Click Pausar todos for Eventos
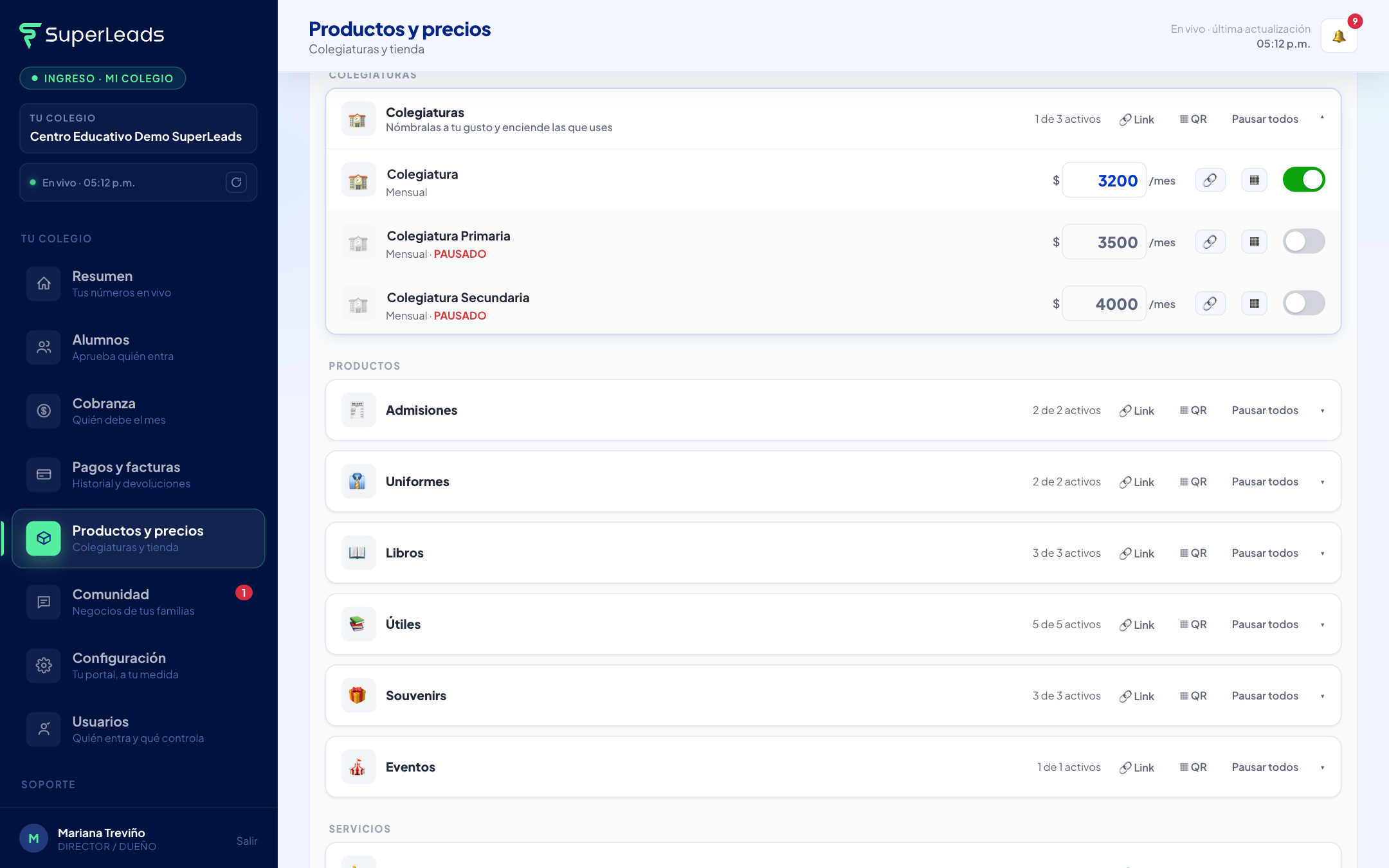The image size is (1389, 868). pyautogui.click(x=1264, y=767)
